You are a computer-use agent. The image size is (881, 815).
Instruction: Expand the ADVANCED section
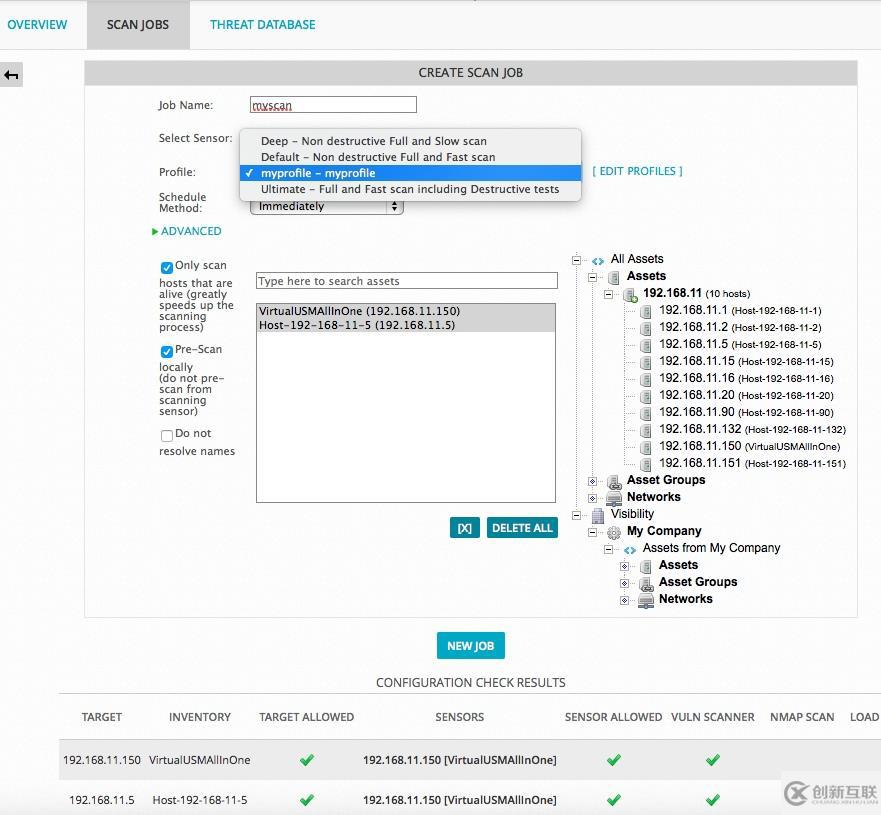pyautogui.click(x=187, y=231)
